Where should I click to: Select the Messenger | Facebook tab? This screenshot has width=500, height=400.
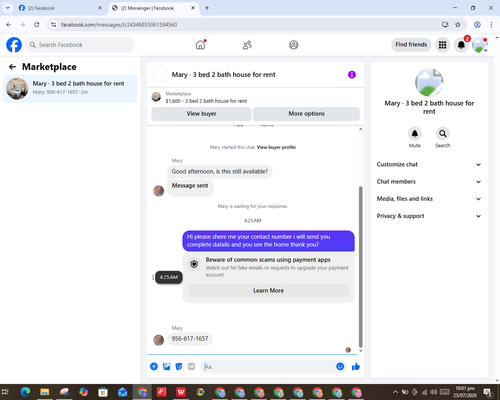click(x=153, y=8)
